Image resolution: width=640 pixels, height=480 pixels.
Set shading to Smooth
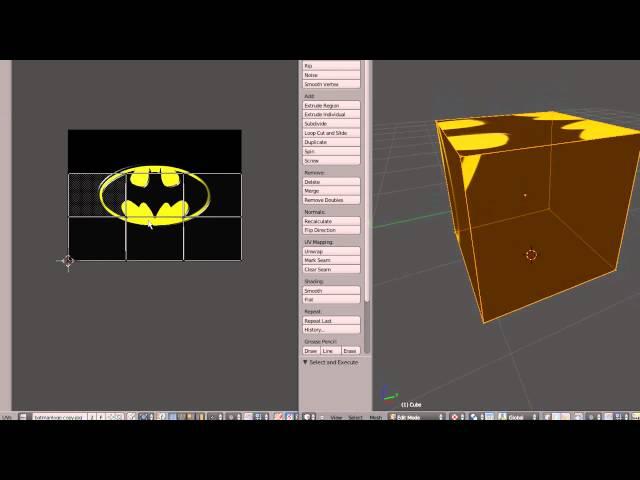(x=331, y=291)
